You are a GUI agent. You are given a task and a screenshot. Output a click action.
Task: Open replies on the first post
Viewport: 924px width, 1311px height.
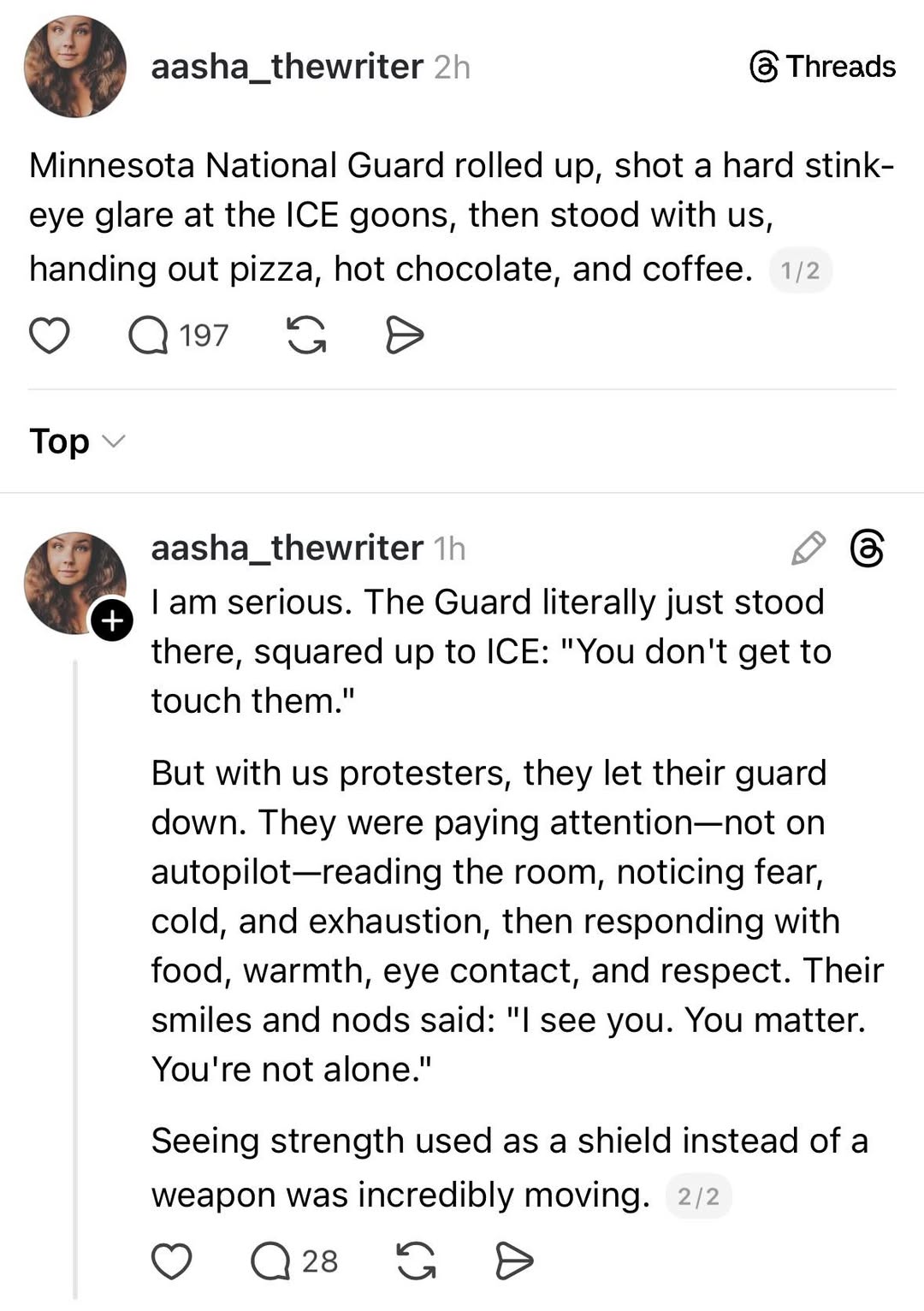coord(149,335)
